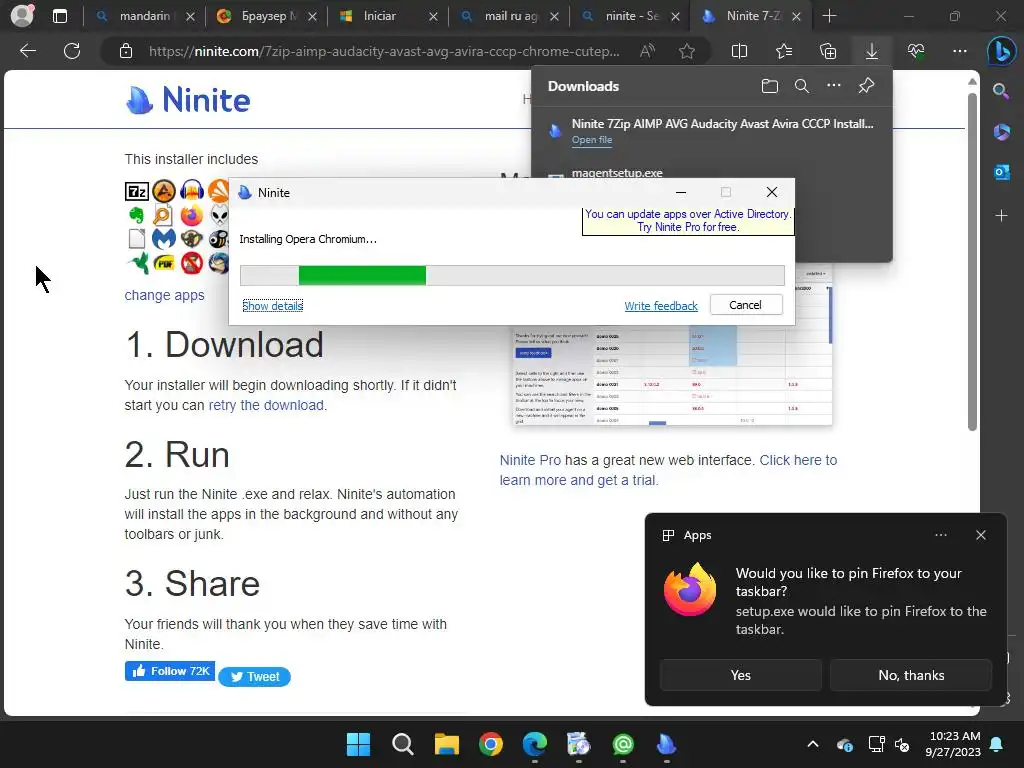Screen dimensions: 1024x768
Task: Open Windows Start menu
Action: [x=359, y=744]
